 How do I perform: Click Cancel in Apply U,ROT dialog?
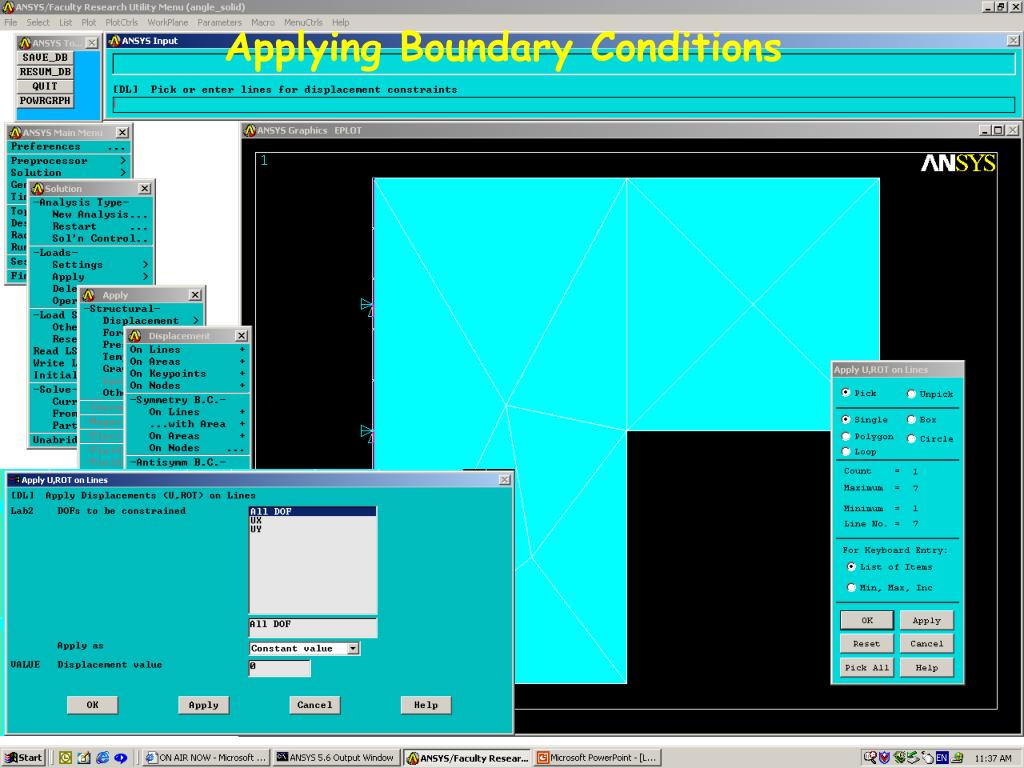[314, 705]
